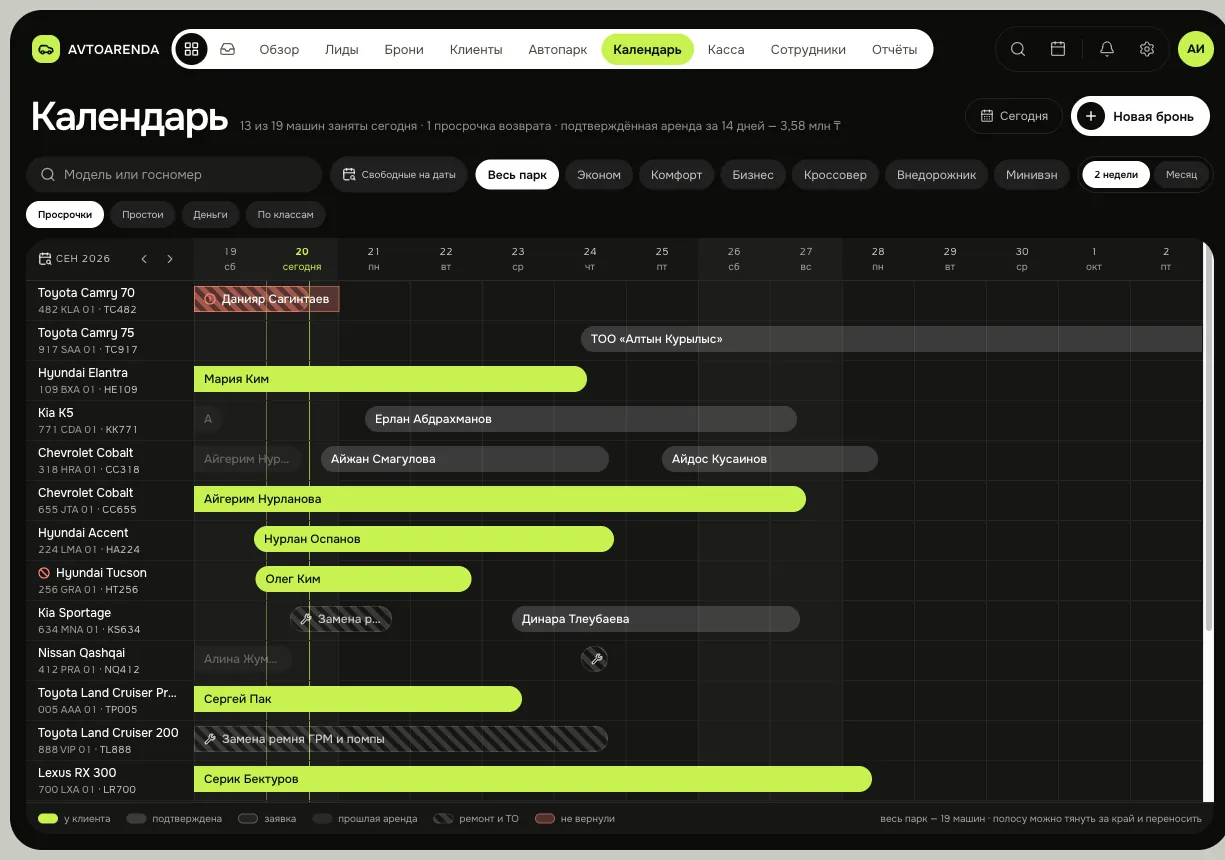This screenshot has width=1225, height=860.
Task: Click the blocked icon beside Hyundai Tucson
Action: tap(44, 573)
